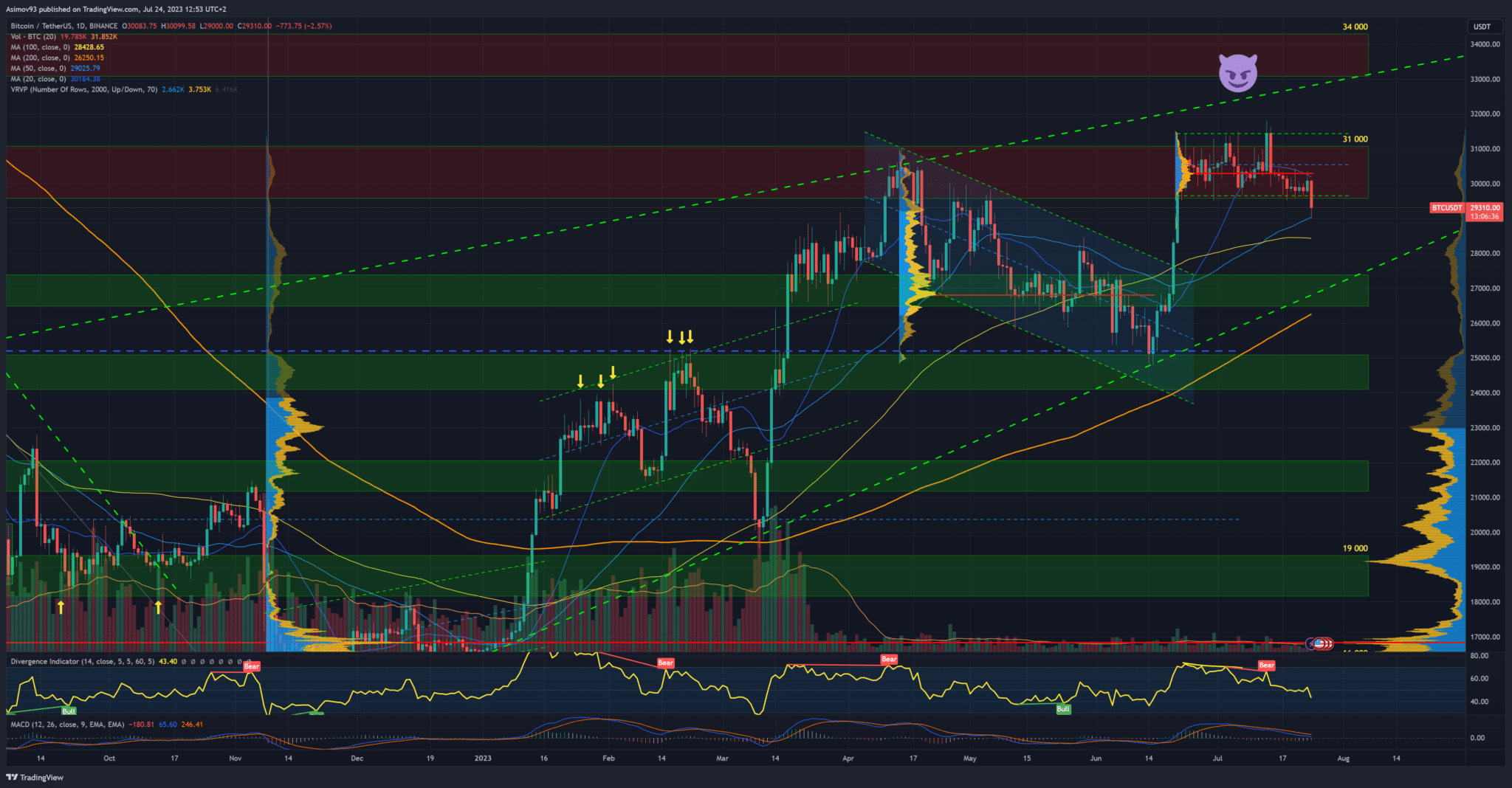Click the green Bull label near June

1063,709
